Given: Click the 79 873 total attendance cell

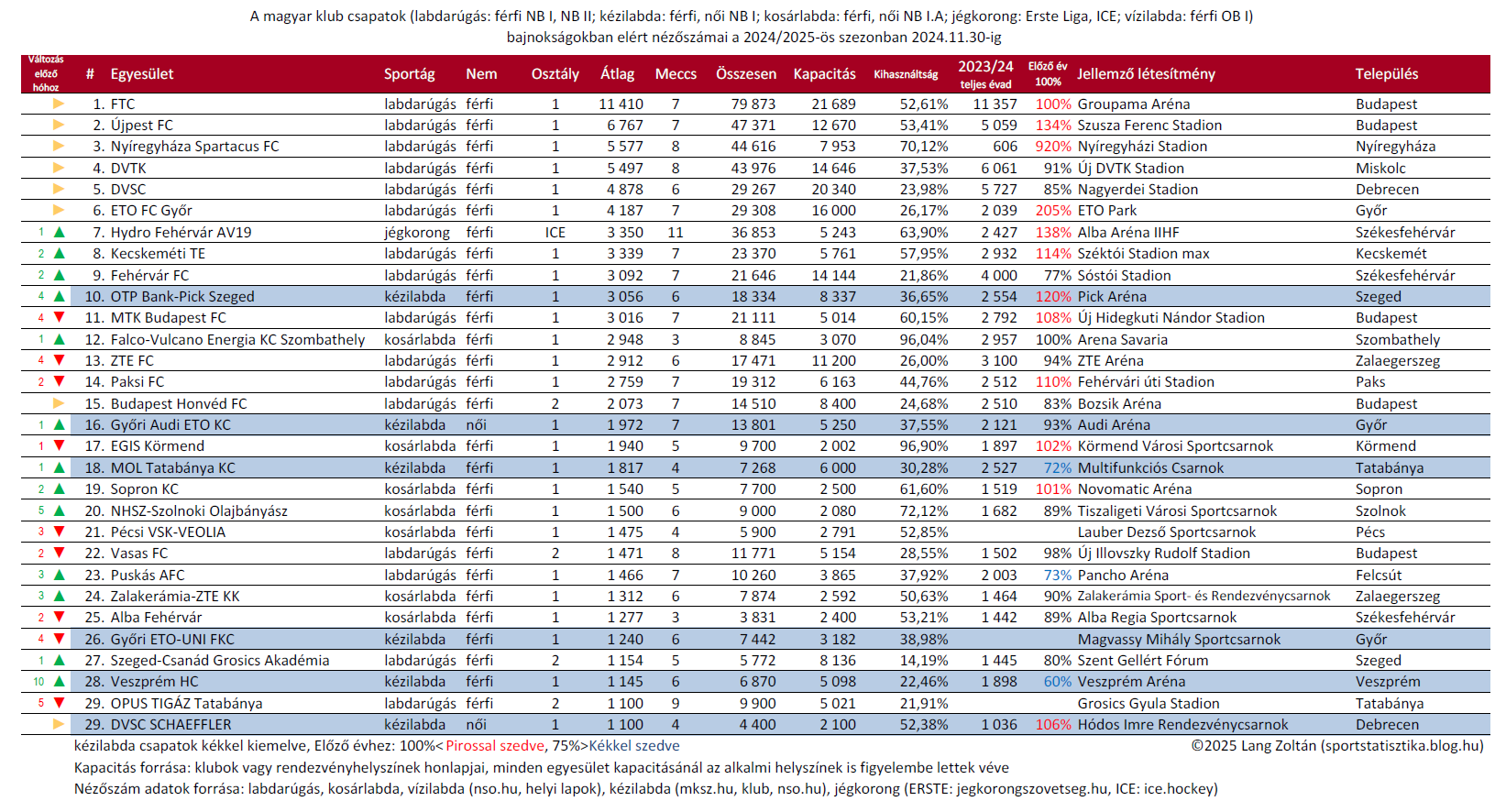Looking at the screenshot, I should 753,104.
